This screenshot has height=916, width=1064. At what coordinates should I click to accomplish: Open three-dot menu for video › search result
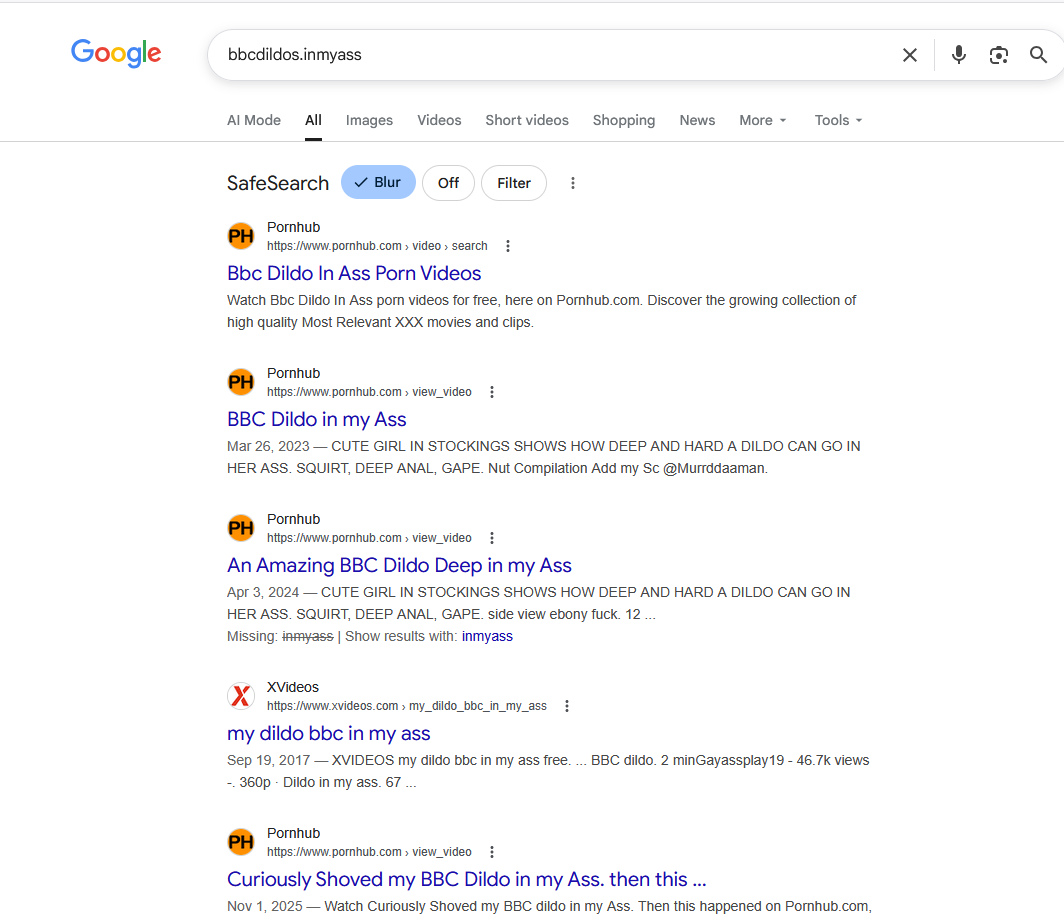click(508, 246)
